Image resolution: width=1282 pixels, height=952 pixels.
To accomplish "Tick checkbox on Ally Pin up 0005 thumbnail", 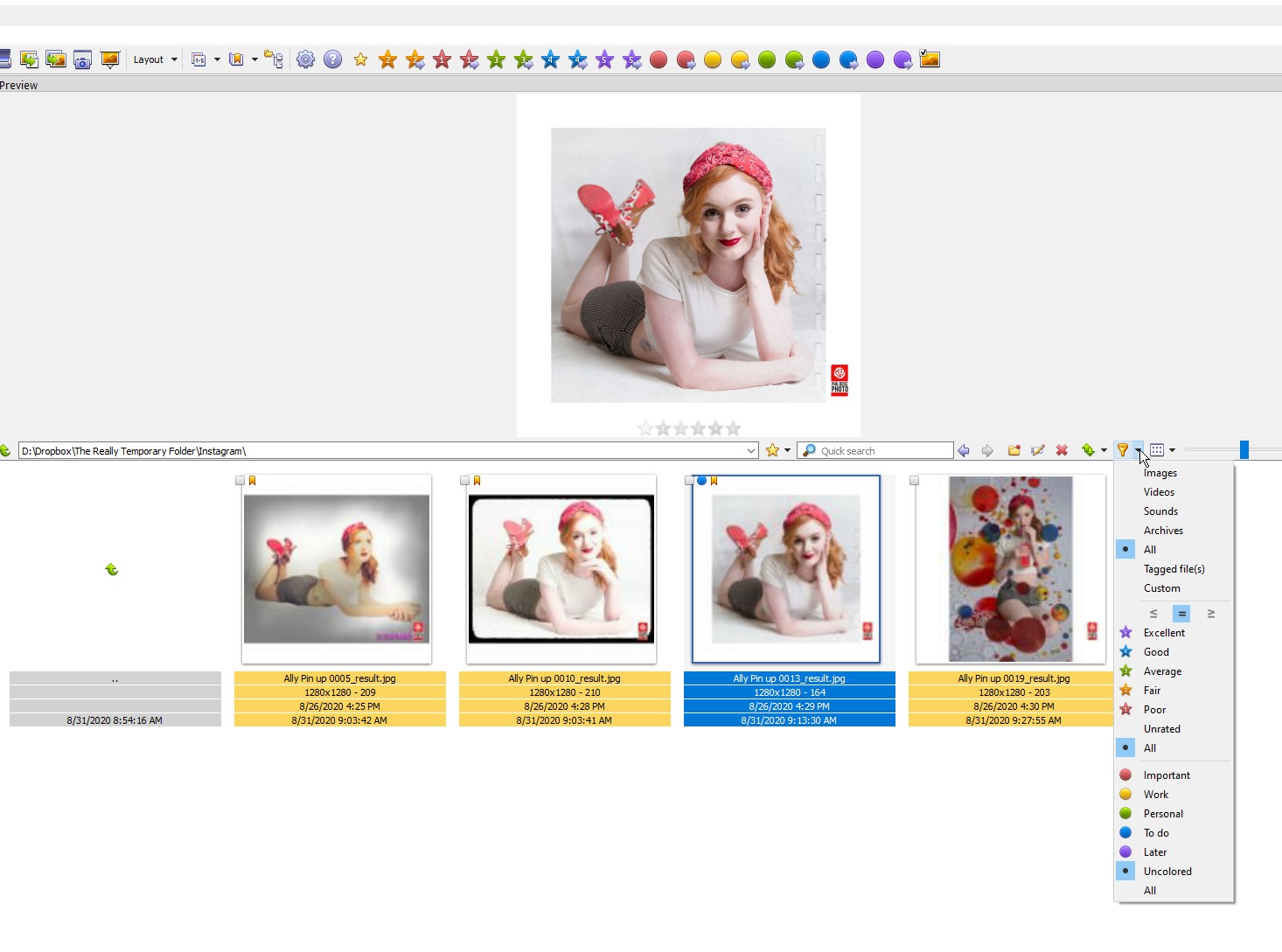I will point(240,481).
